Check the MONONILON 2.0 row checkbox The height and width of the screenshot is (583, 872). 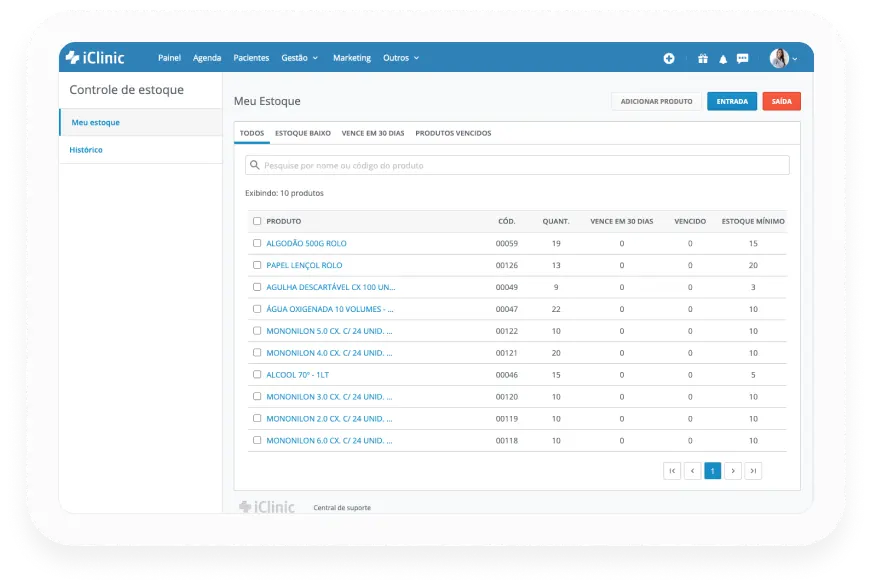pos(257,418)
